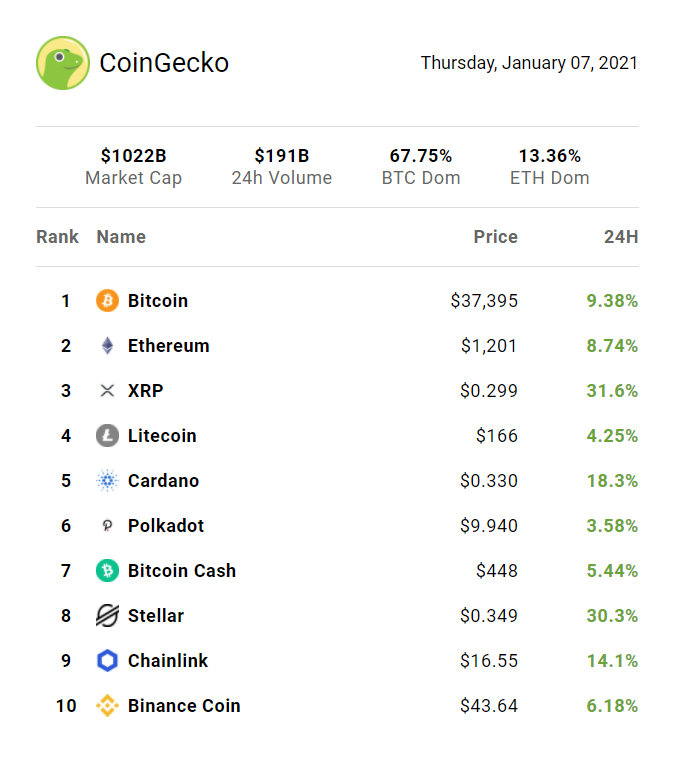Click the XRP cross icon
Viewport: 675px width, 776px height.
pos(107,391)
